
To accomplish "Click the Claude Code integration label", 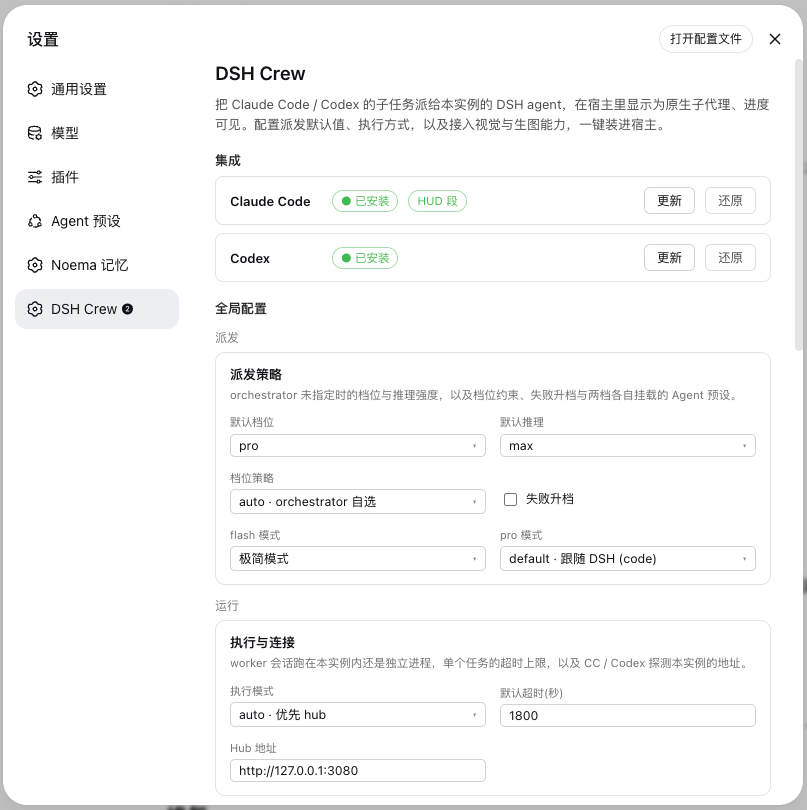I will coord(270,201).
